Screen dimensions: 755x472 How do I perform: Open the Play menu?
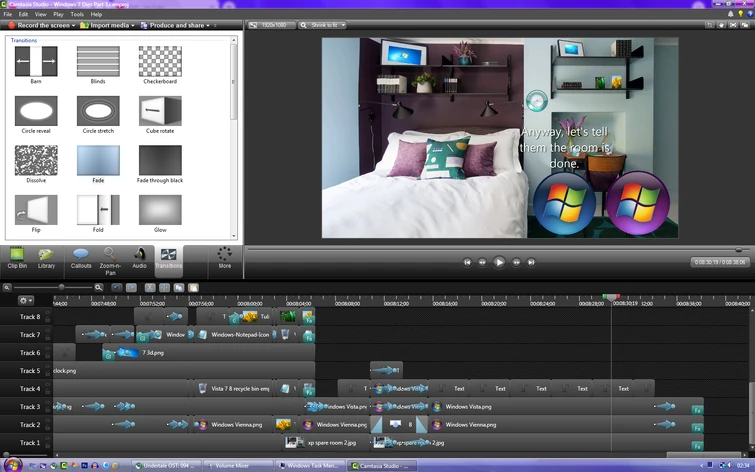(x=58, y=14)
